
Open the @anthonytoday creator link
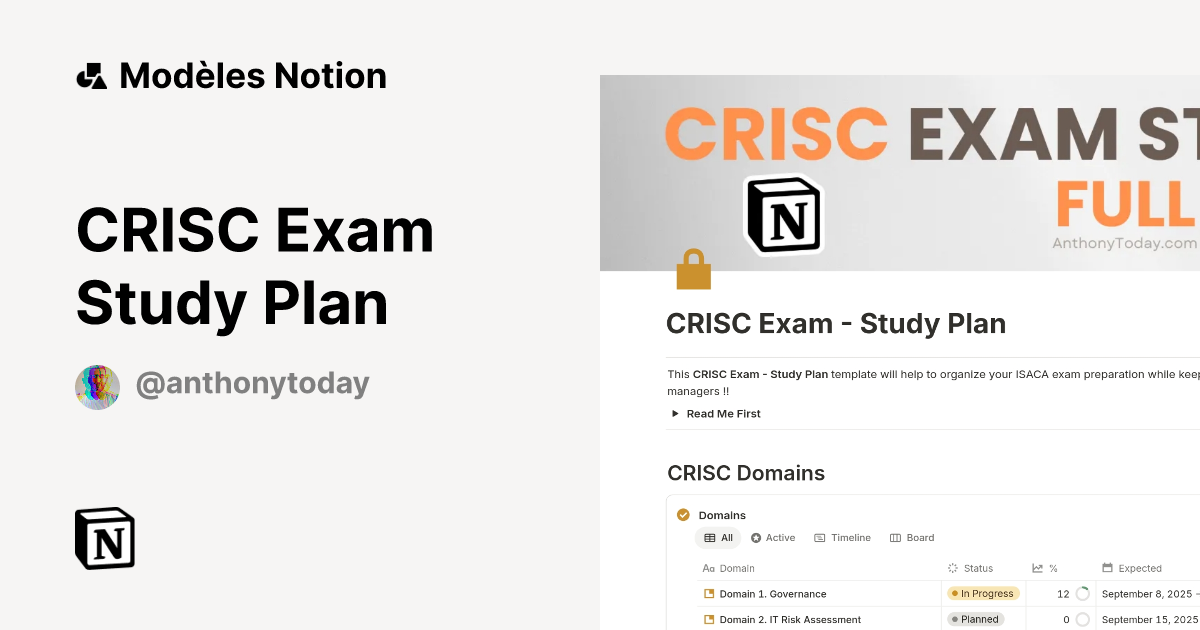click(252, 384)
